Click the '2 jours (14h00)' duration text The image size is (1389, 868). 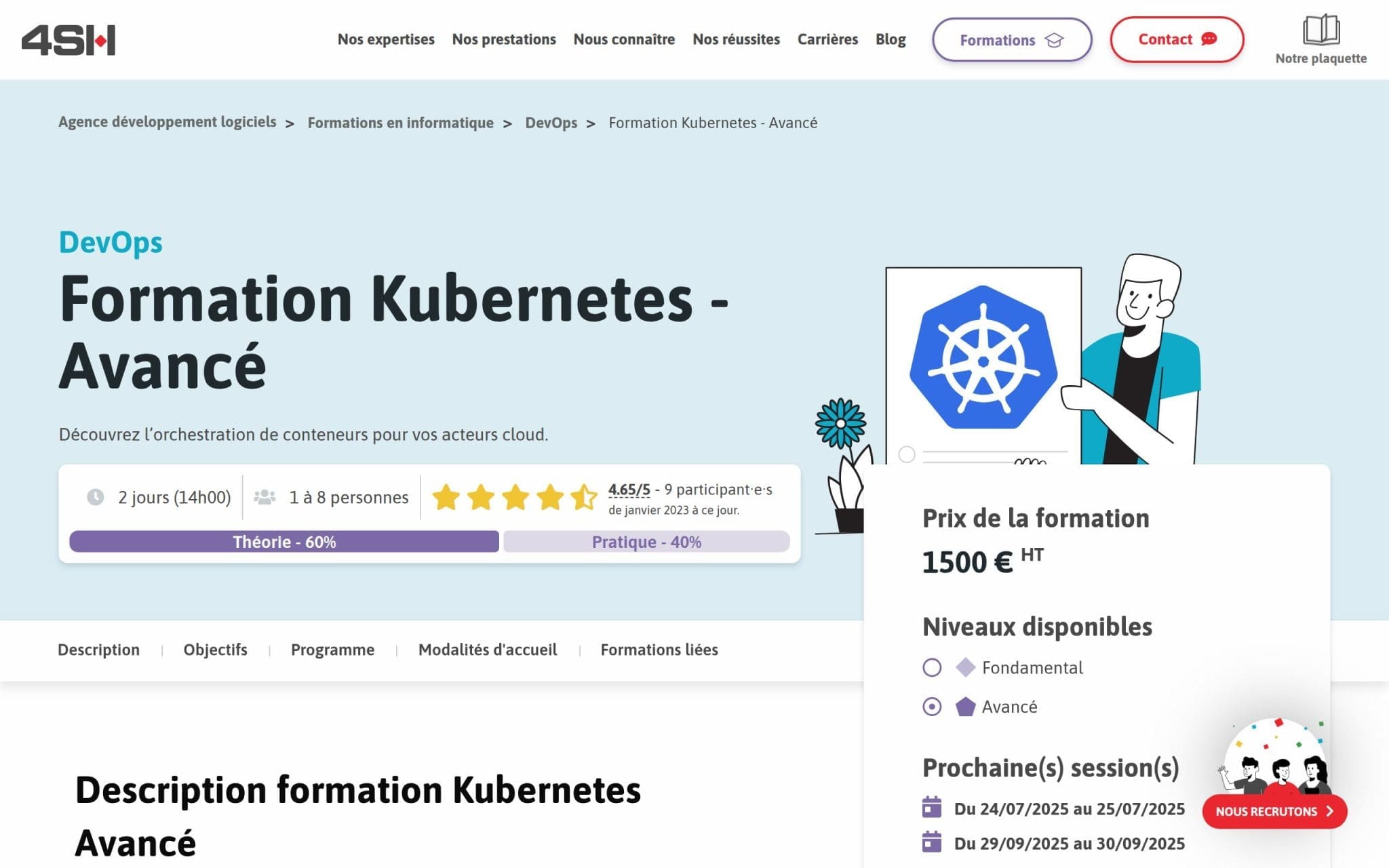174,497
